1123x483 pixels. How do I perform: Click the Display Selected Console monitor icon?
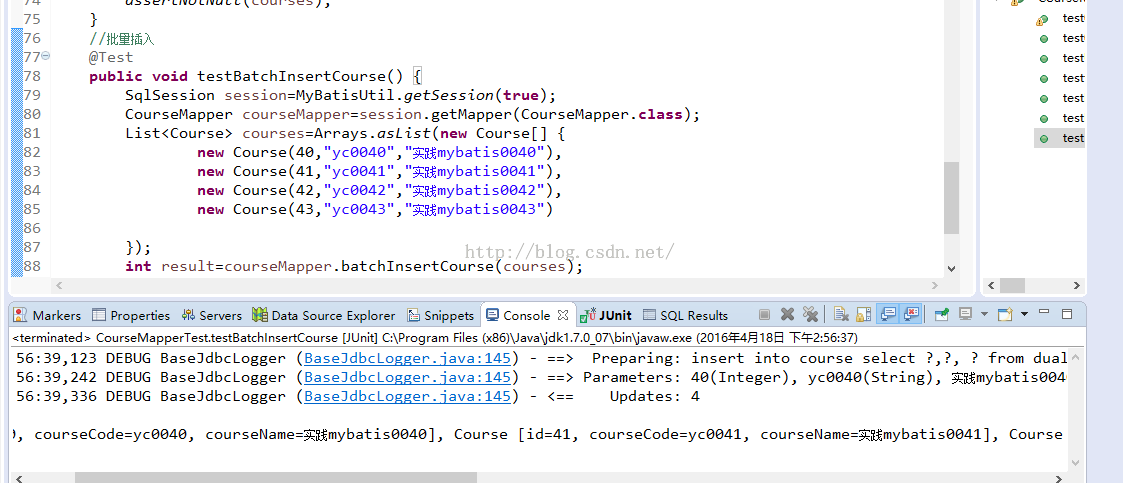pos(965,314)
